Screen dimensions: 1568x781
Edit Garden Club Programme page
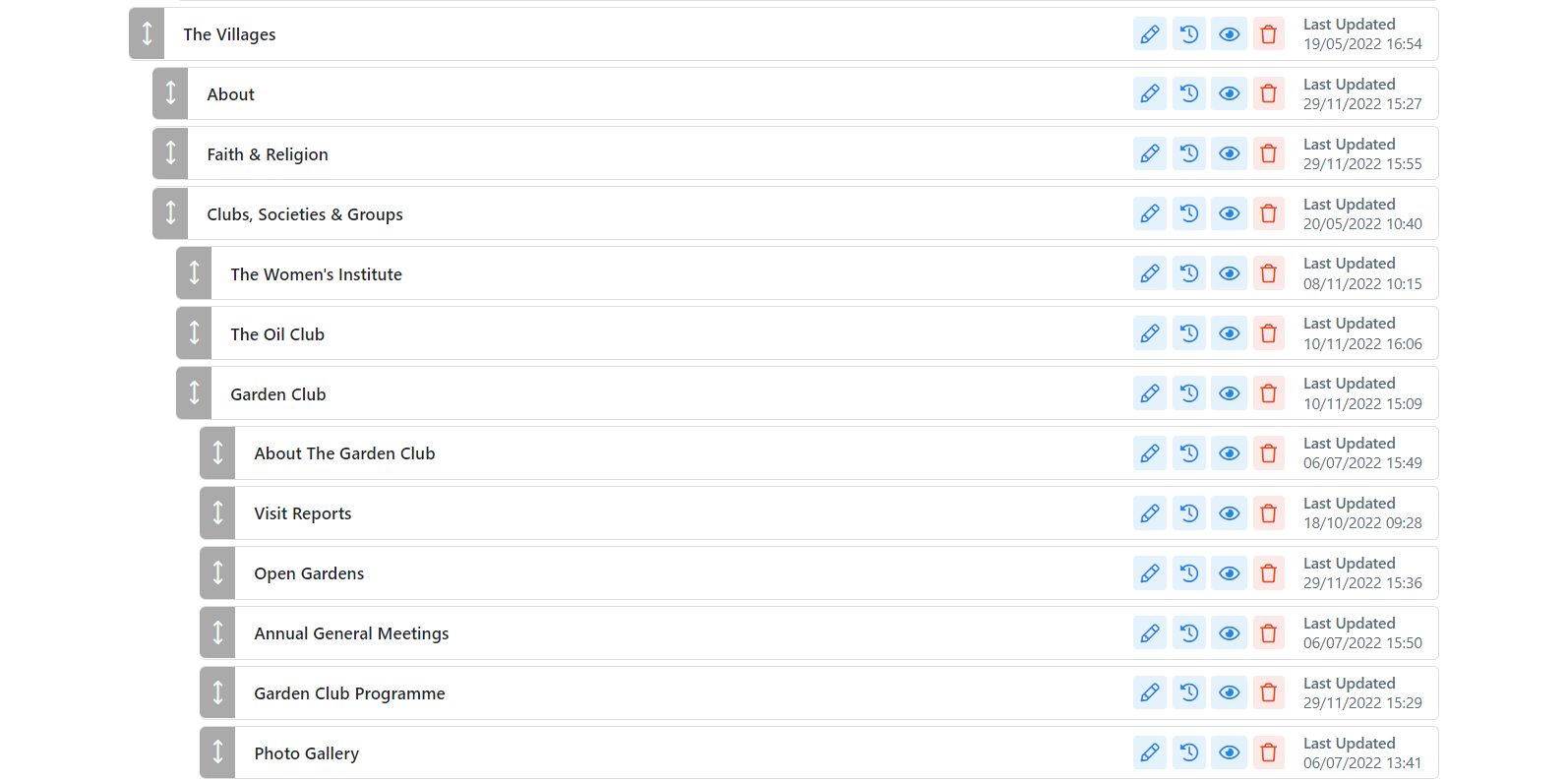pyautogui.click(x=1149, y=693)
